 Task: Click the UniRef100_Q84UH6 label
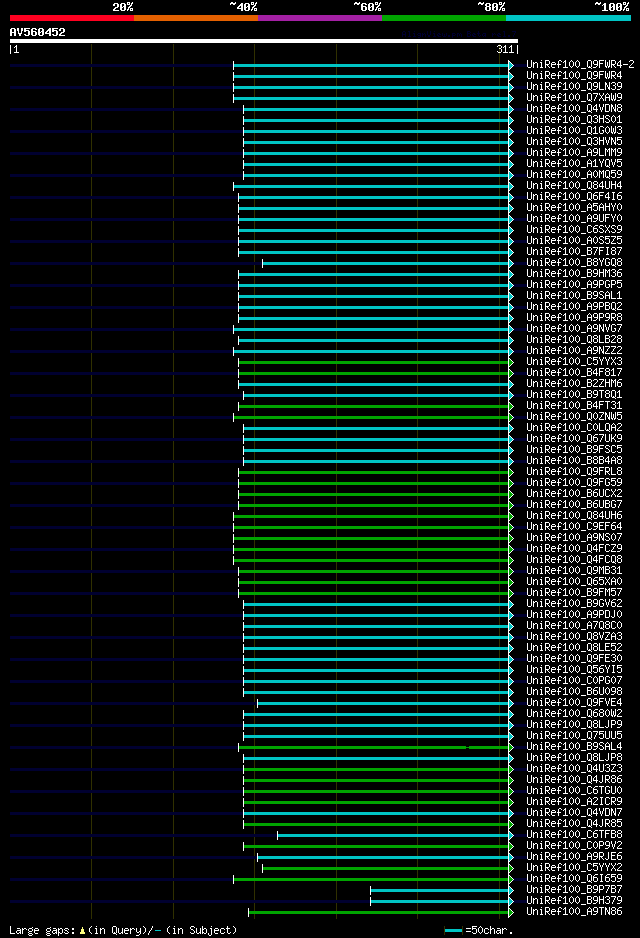(x=574, y=516)
